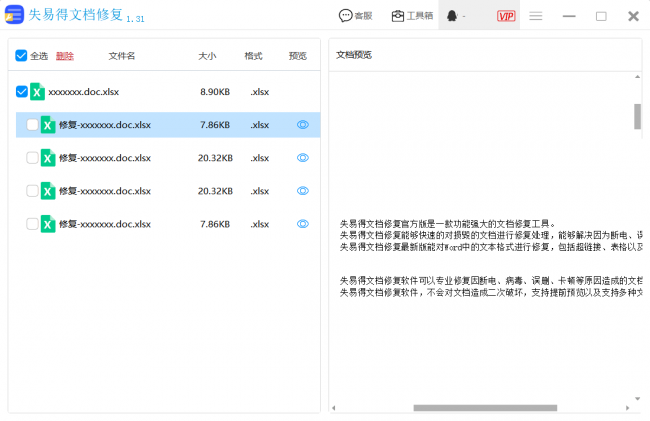Click the 文档预览 panel title
The height and width of the screenshot is (421, 650).
354,55
